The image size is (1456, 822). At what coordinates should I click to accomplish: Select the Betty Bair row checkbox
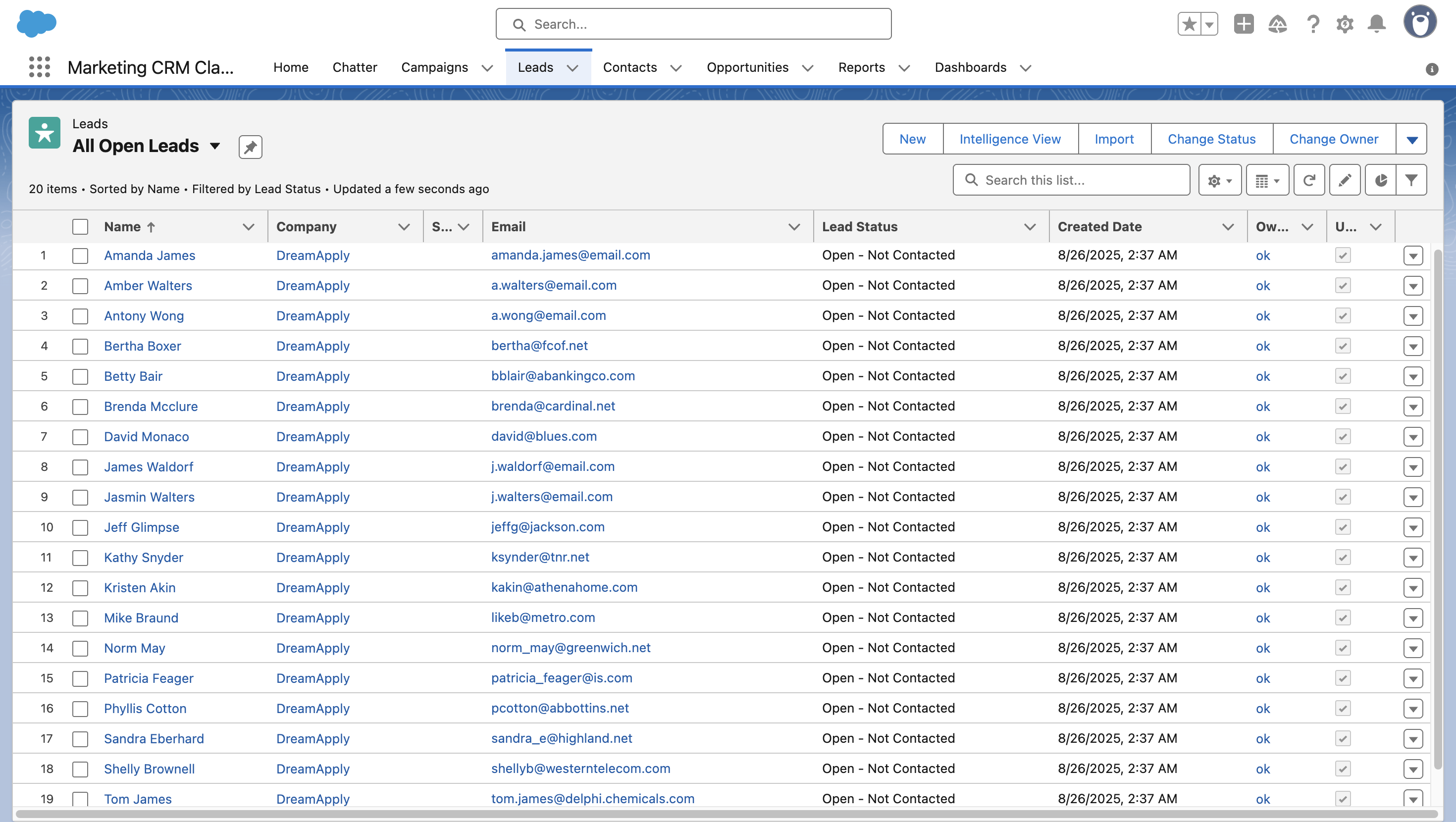tap(80, 376)
